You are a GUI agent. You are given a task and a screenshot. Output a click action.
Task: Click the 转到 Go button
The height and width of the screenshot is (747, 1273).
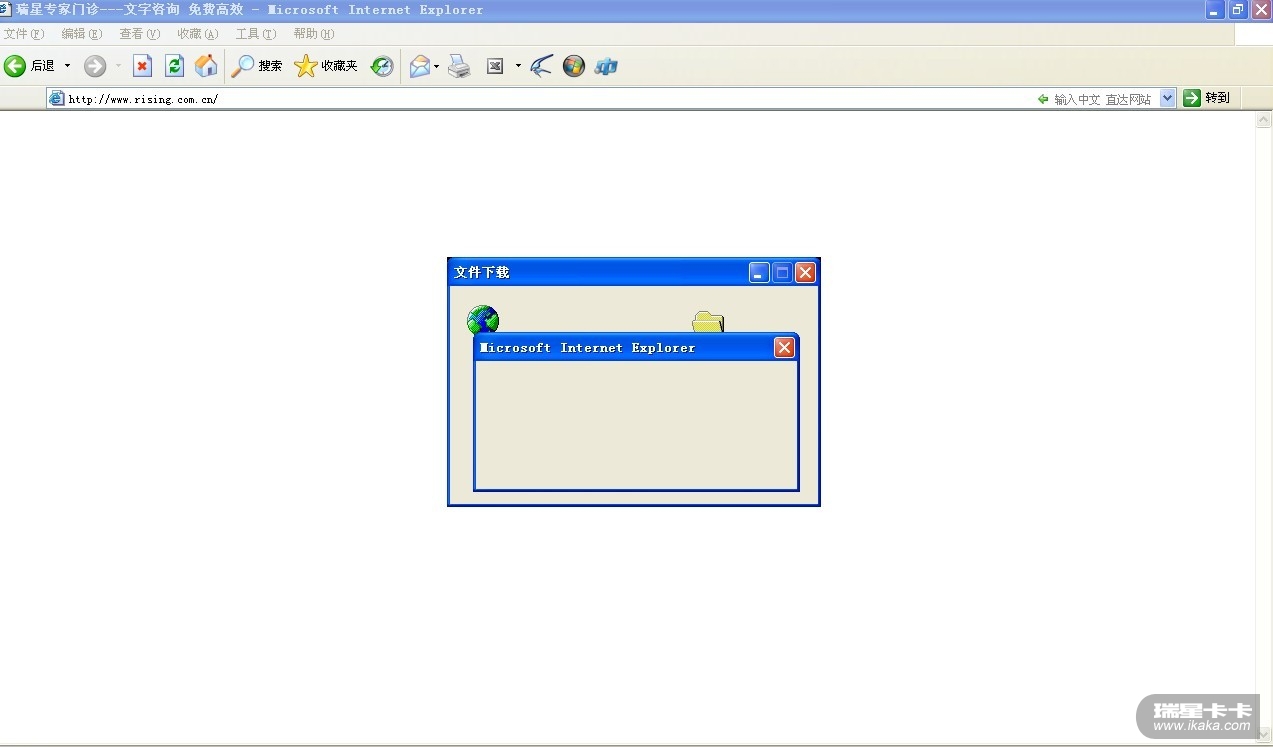click(x=1206, y=98)
